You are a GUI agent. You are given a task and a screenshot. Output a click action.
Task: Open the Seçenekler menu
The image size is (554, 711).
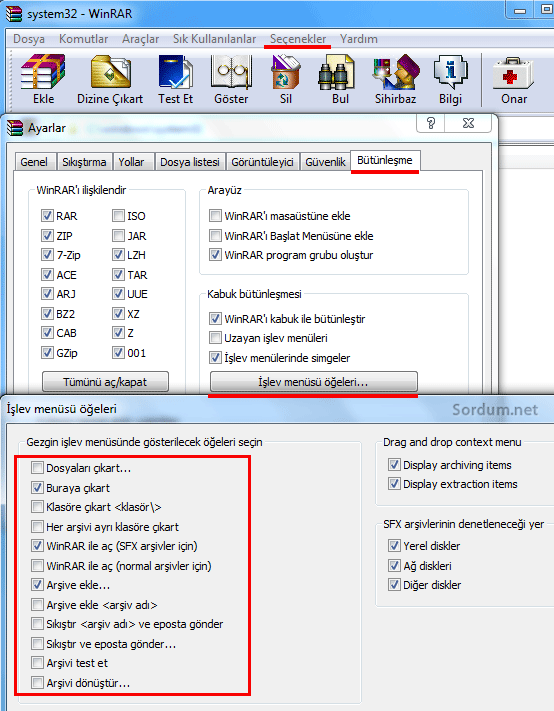(298, 39)
